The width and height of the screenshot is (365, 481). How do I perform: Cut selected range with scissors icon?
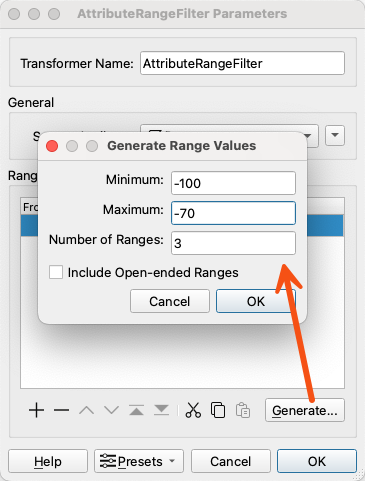(x=193, y=410)
